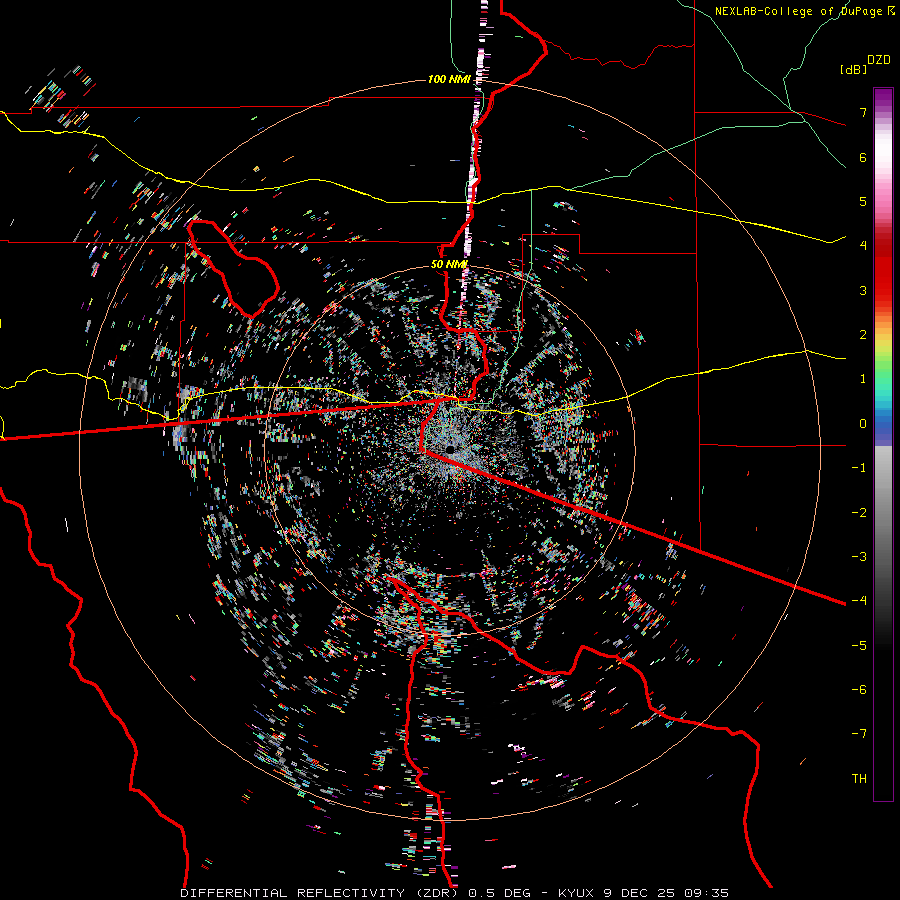Click the [dB] units label
This screenshot has height=900, width=900.
853,70
